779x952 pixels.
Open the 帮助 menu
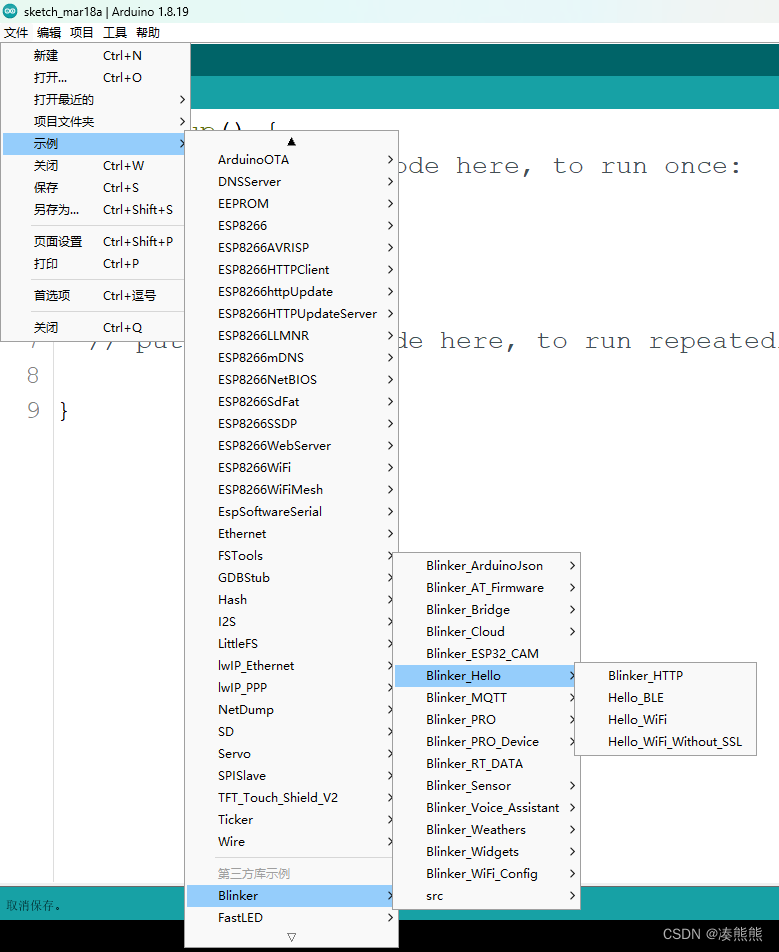(148, 33)
